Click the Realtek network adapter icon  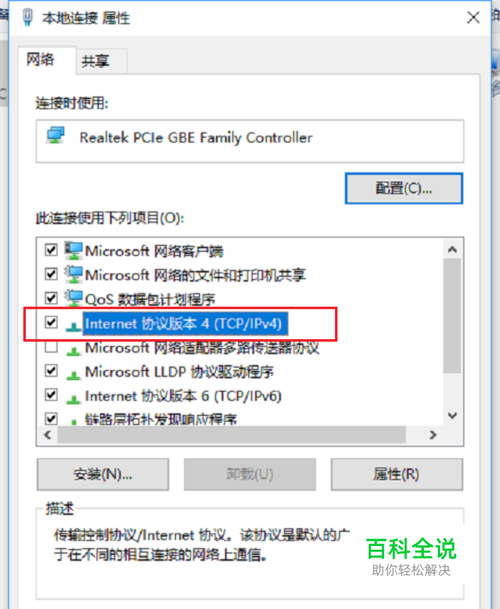[56, 136]
